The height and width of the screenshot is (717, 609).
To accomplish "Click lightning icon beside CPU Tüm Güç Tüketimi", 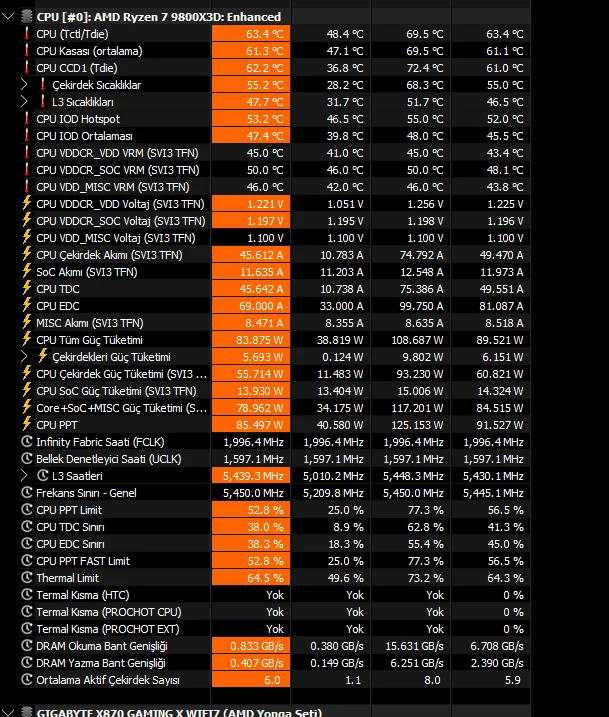I will click(27, 339).
